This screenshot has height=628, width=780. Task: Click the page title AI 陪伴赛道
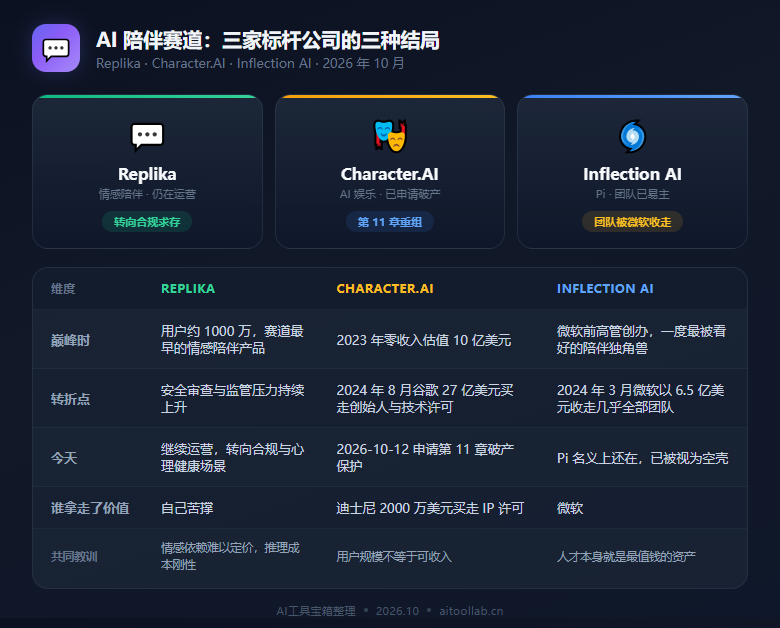pos(268,40)
